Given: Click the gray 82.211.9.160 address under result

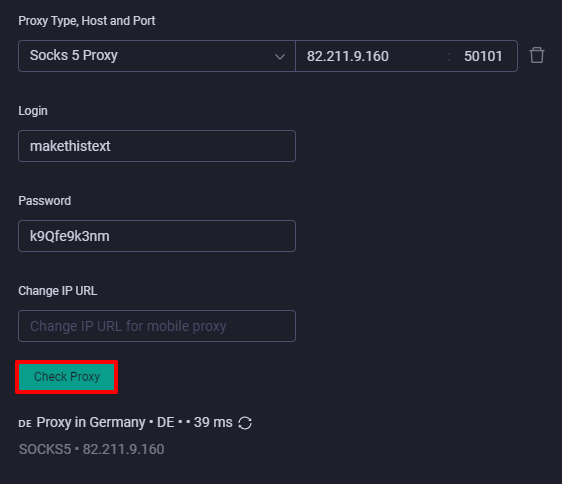Looking at the screenshot, I should coord(123,449).
